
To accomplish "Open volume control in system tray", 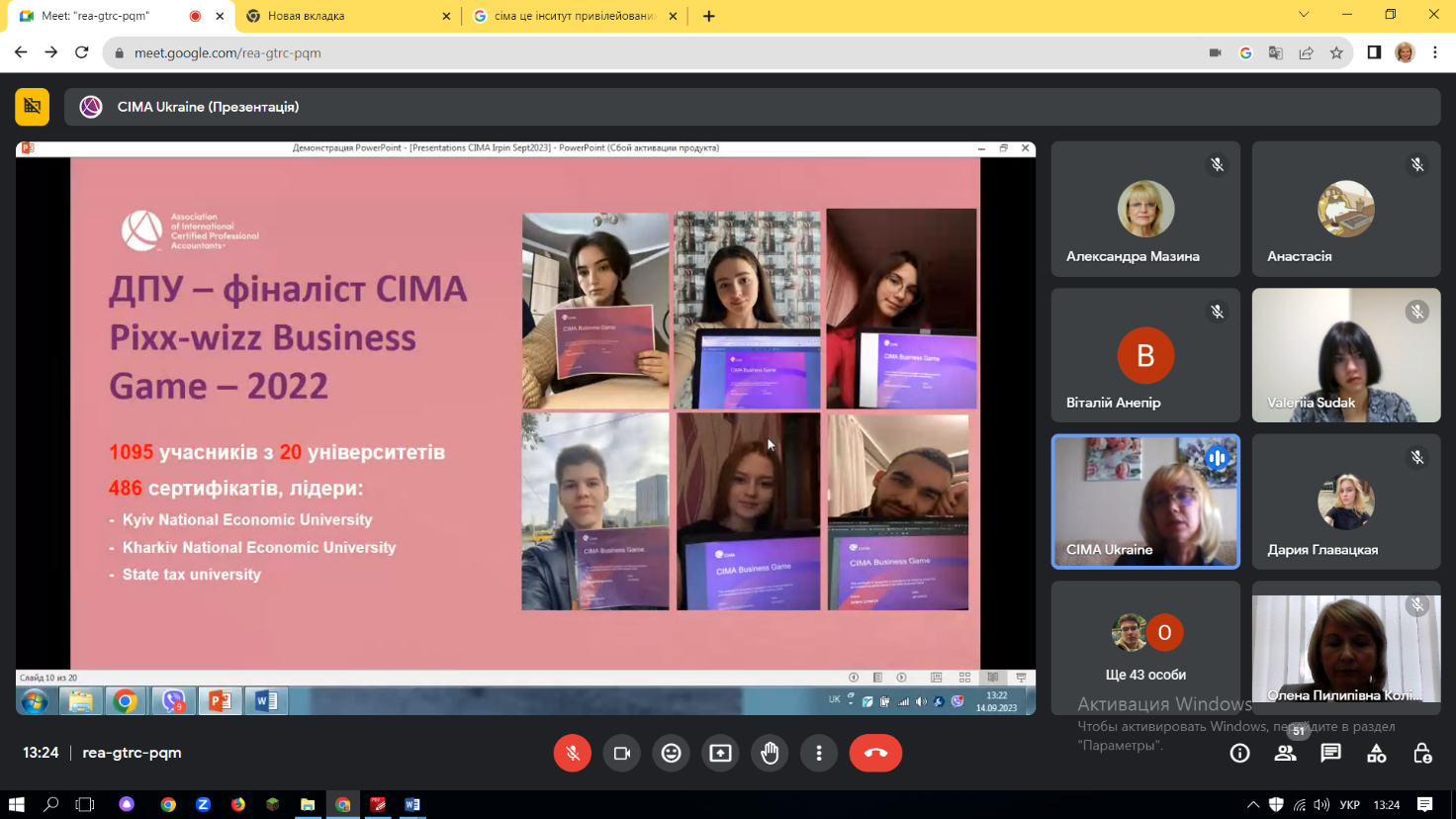I will tap(1321, 804).
